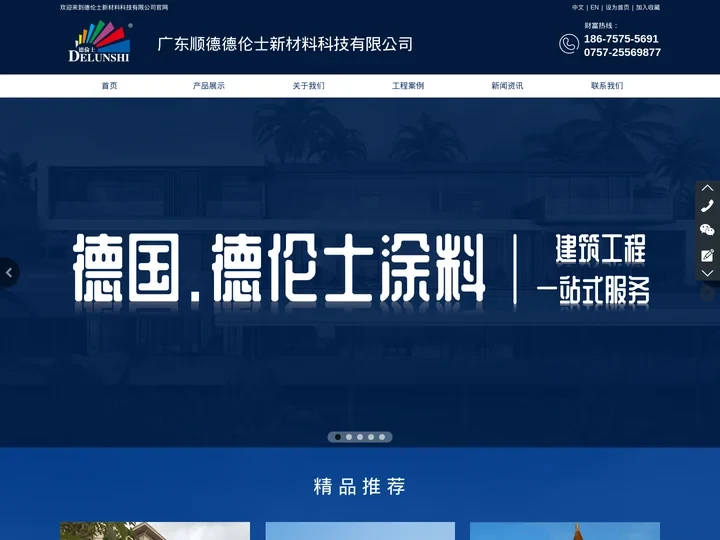Screen dimensions: 720x540
Task: Click the 加入收藏 link
Action: click(x=648, y=7)
